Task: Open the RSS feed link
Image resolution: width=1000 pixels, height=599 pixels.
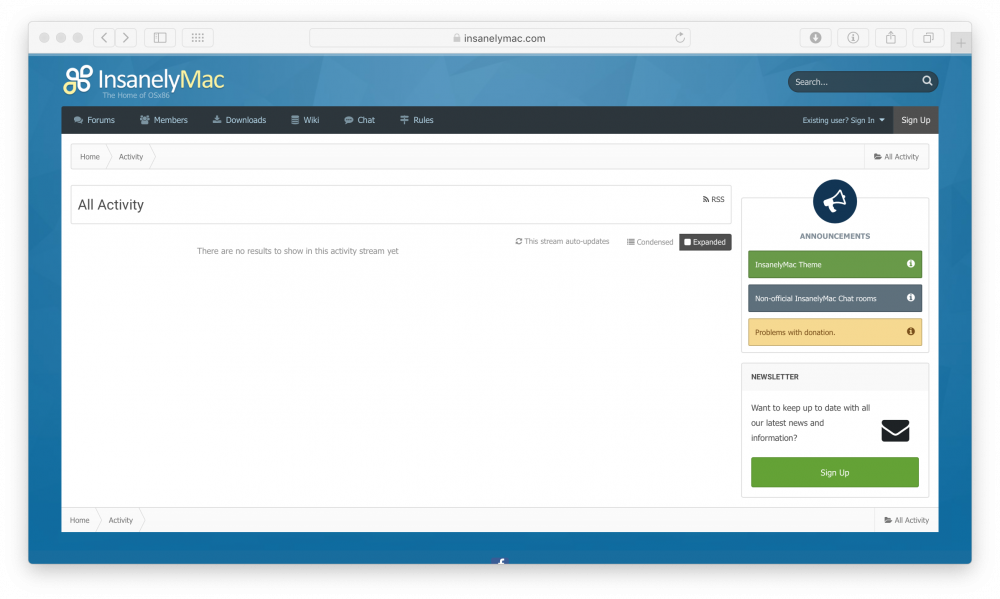Action: [713, 199]
